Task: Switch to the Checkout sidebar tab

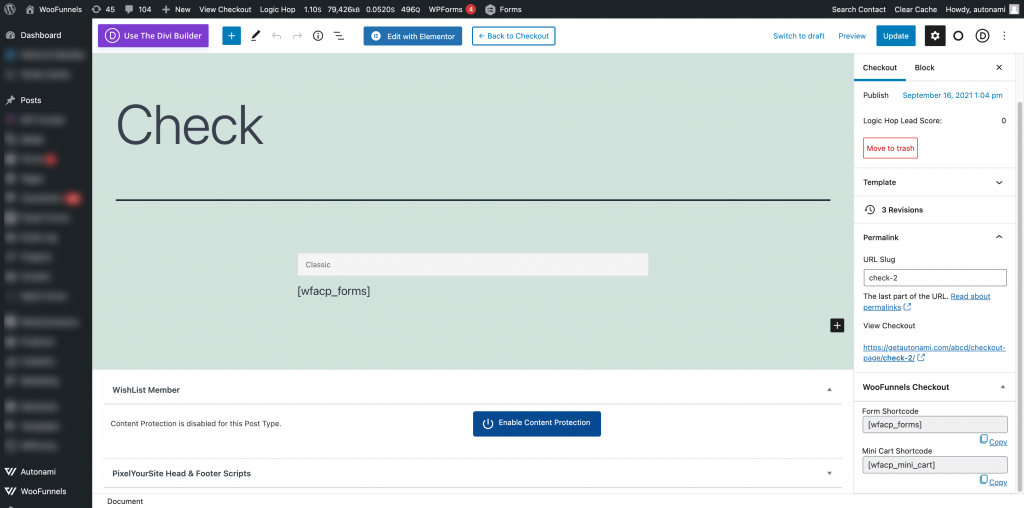Action: pyautogui.click(x=880, y=68)
